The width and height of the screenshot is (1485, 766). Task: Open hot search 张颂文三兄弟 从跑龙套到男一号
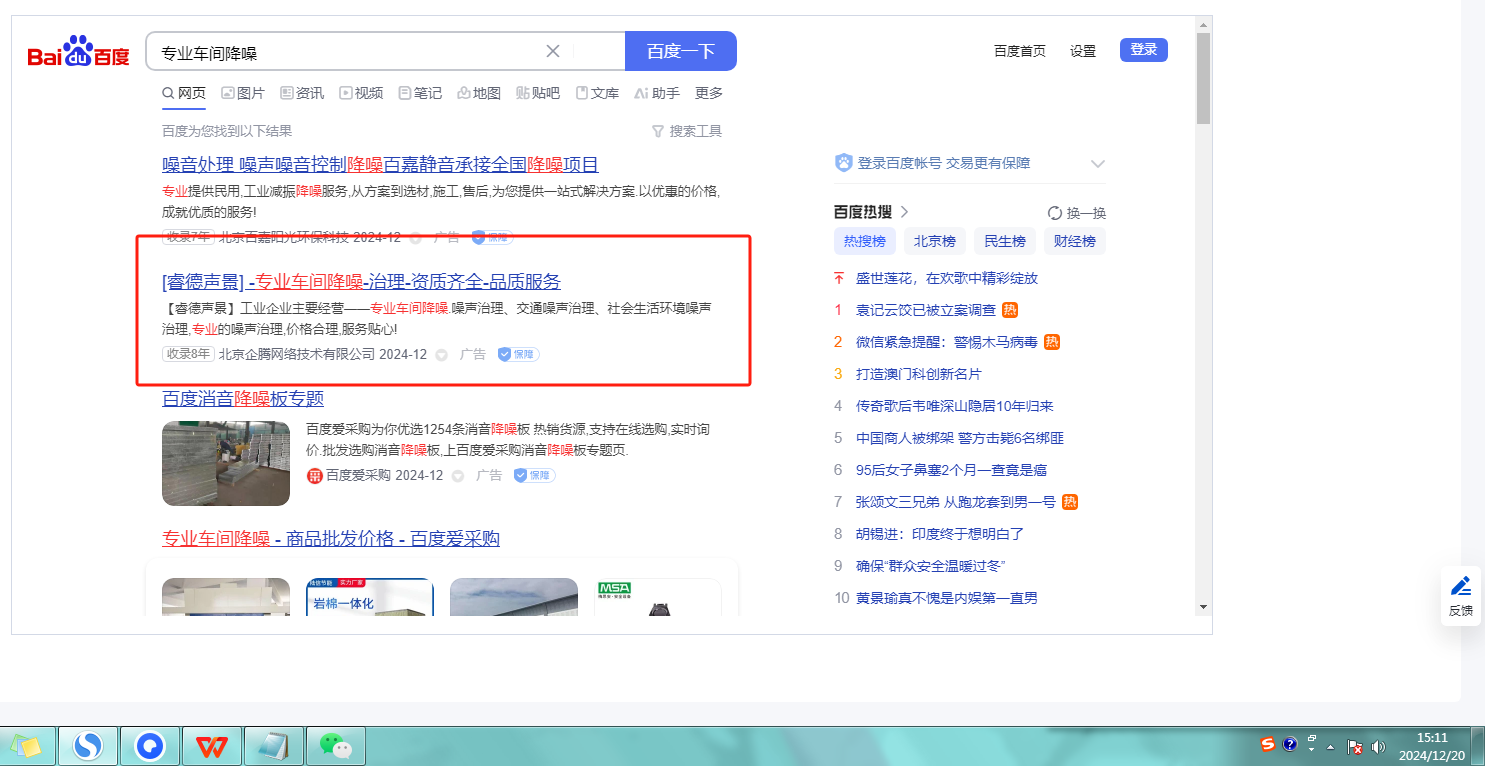point(956,502)
